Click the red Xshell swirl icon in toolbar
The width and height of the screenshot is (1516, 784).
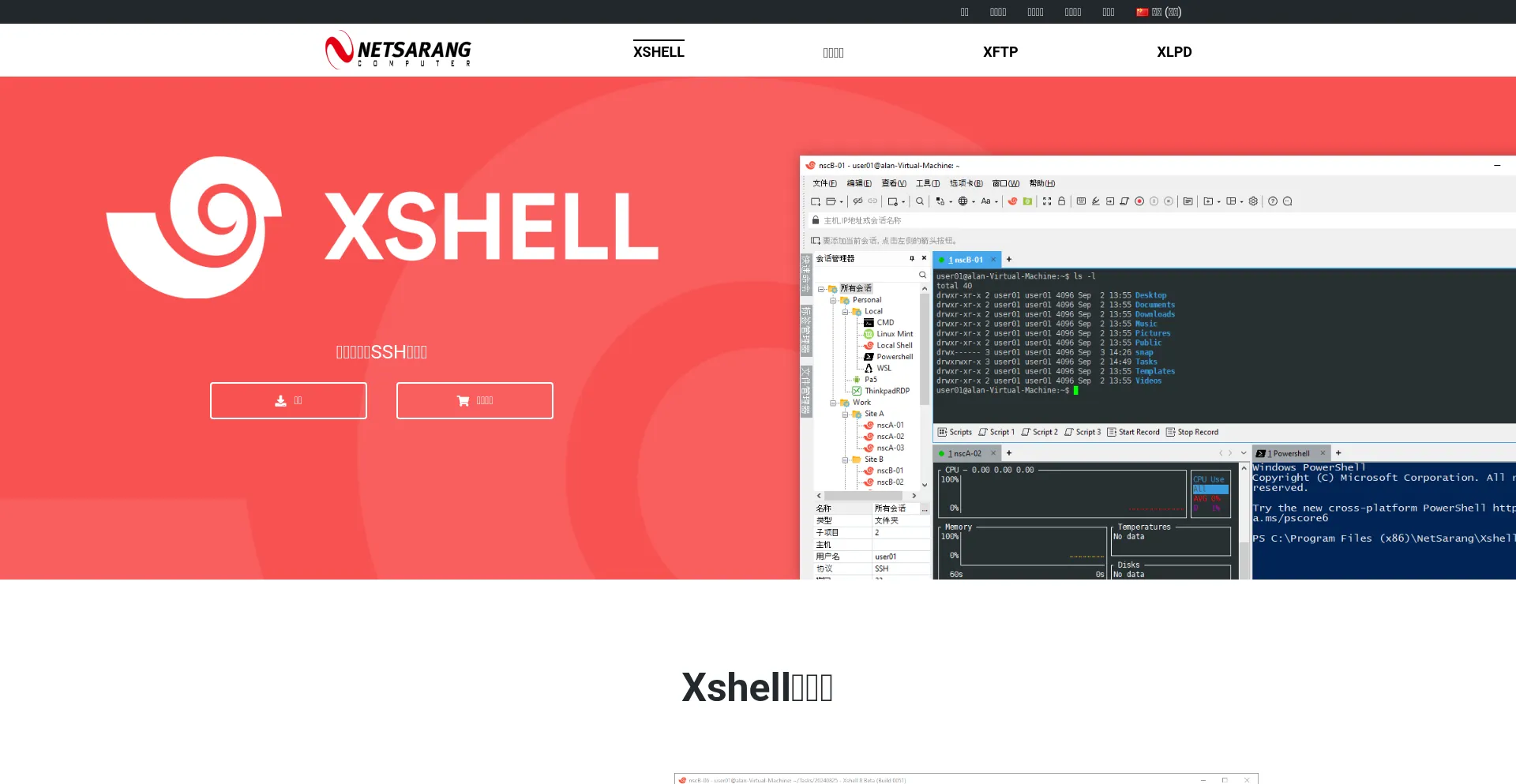coord(1012,201)
